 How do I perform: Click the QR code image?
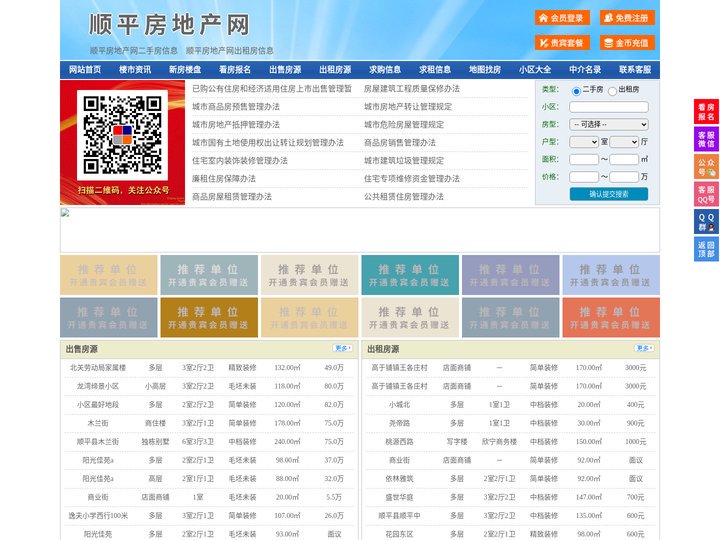pos(123,135)
